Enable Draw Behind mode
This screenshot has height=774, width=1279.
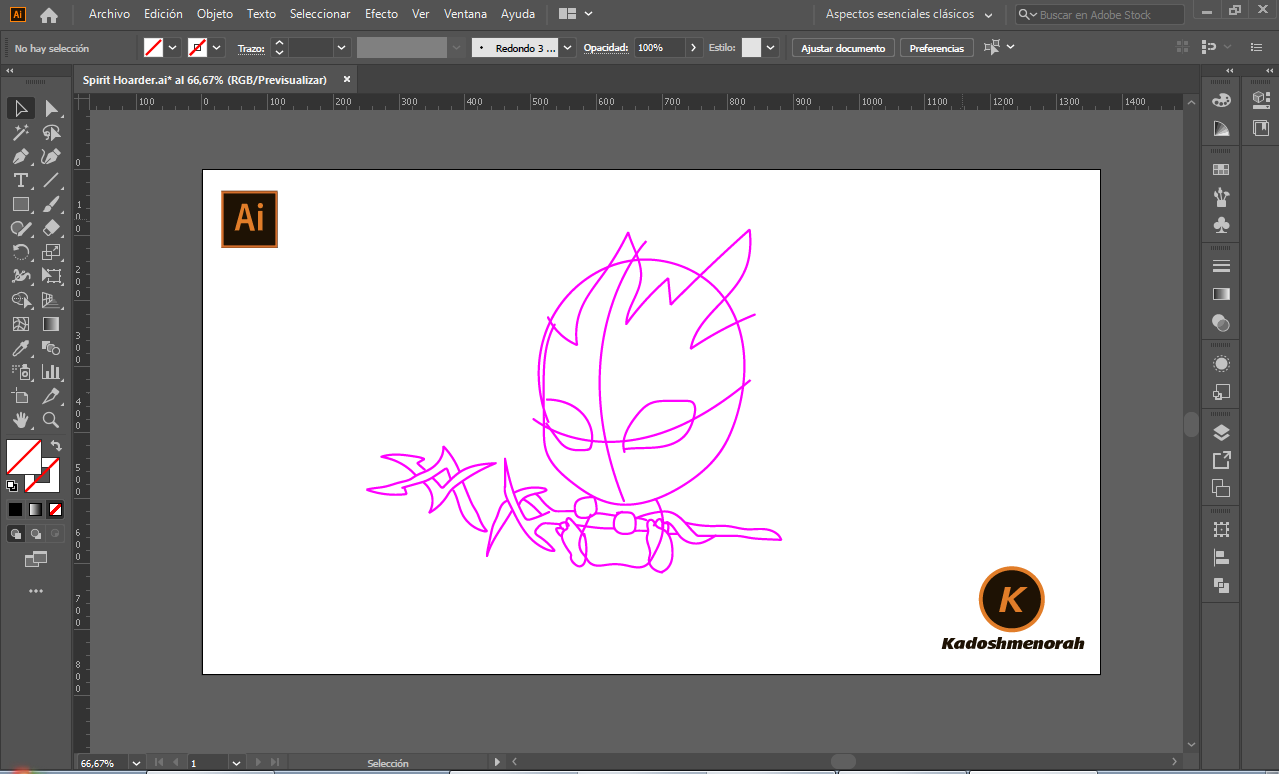click(x=36, y=534)
